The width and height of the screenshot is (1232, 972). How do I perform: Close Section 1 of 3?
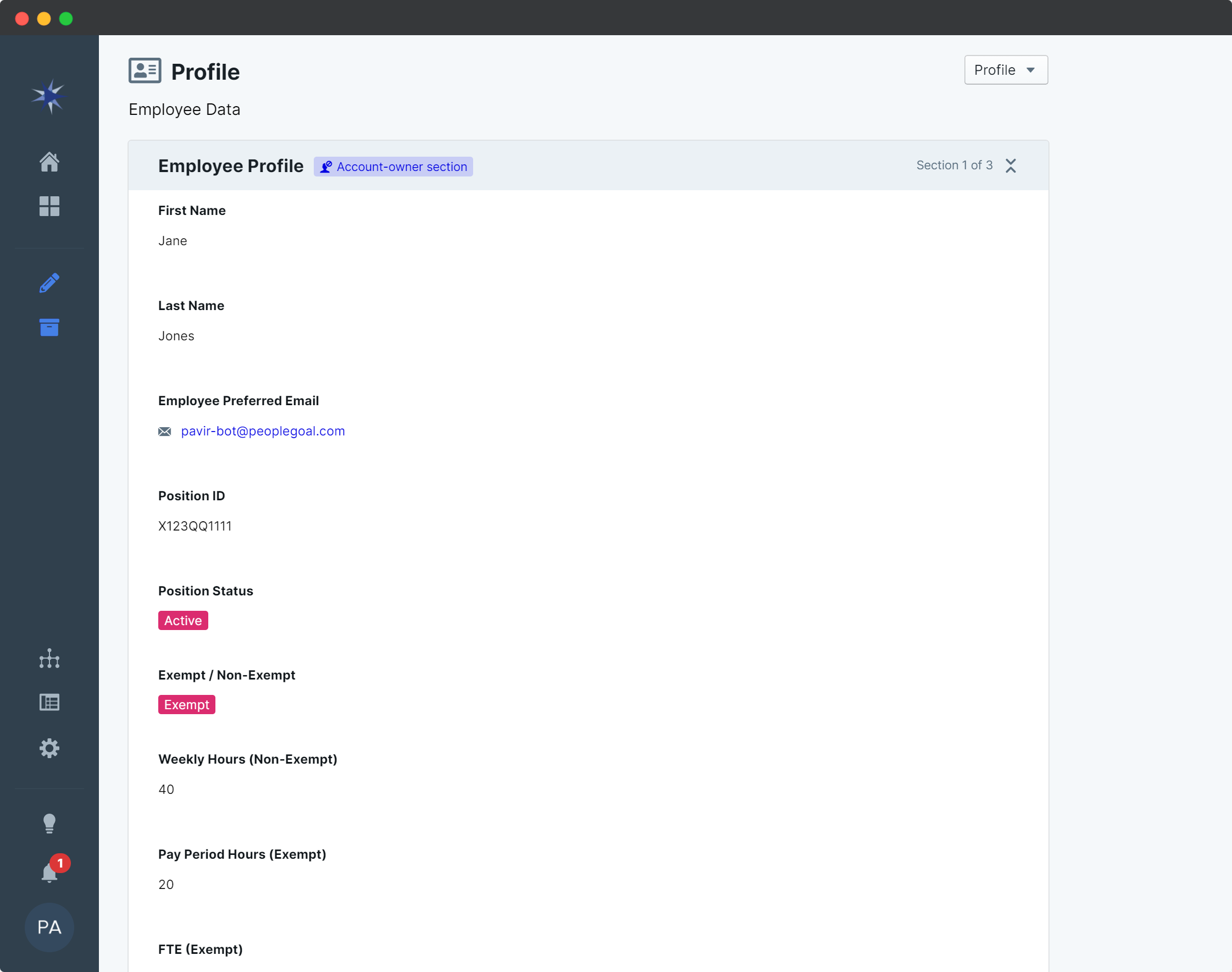click(x=1011, y=166)
